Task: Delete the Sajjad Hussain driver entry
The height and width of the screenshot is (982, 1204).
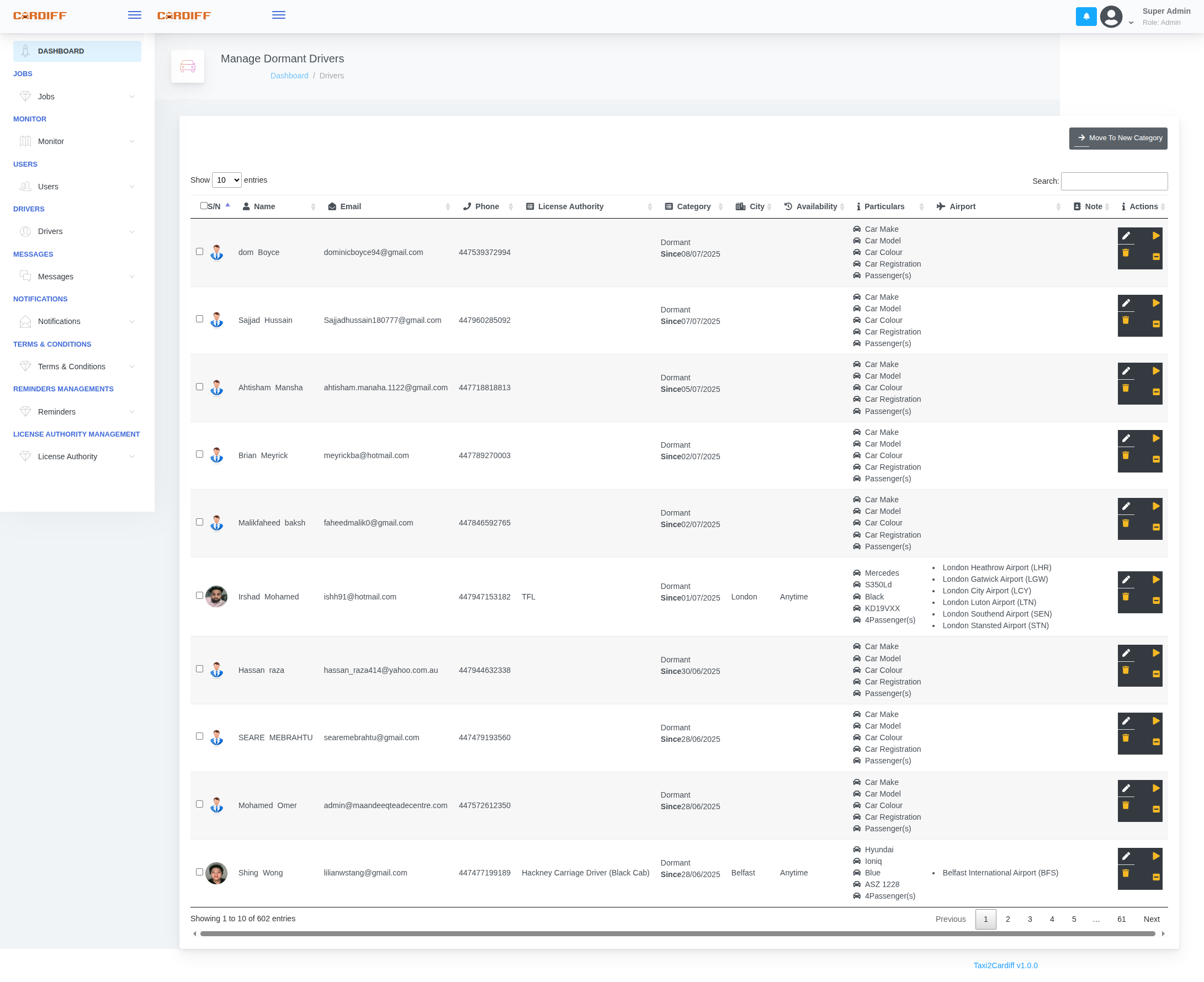Action: pos(1127,320)
